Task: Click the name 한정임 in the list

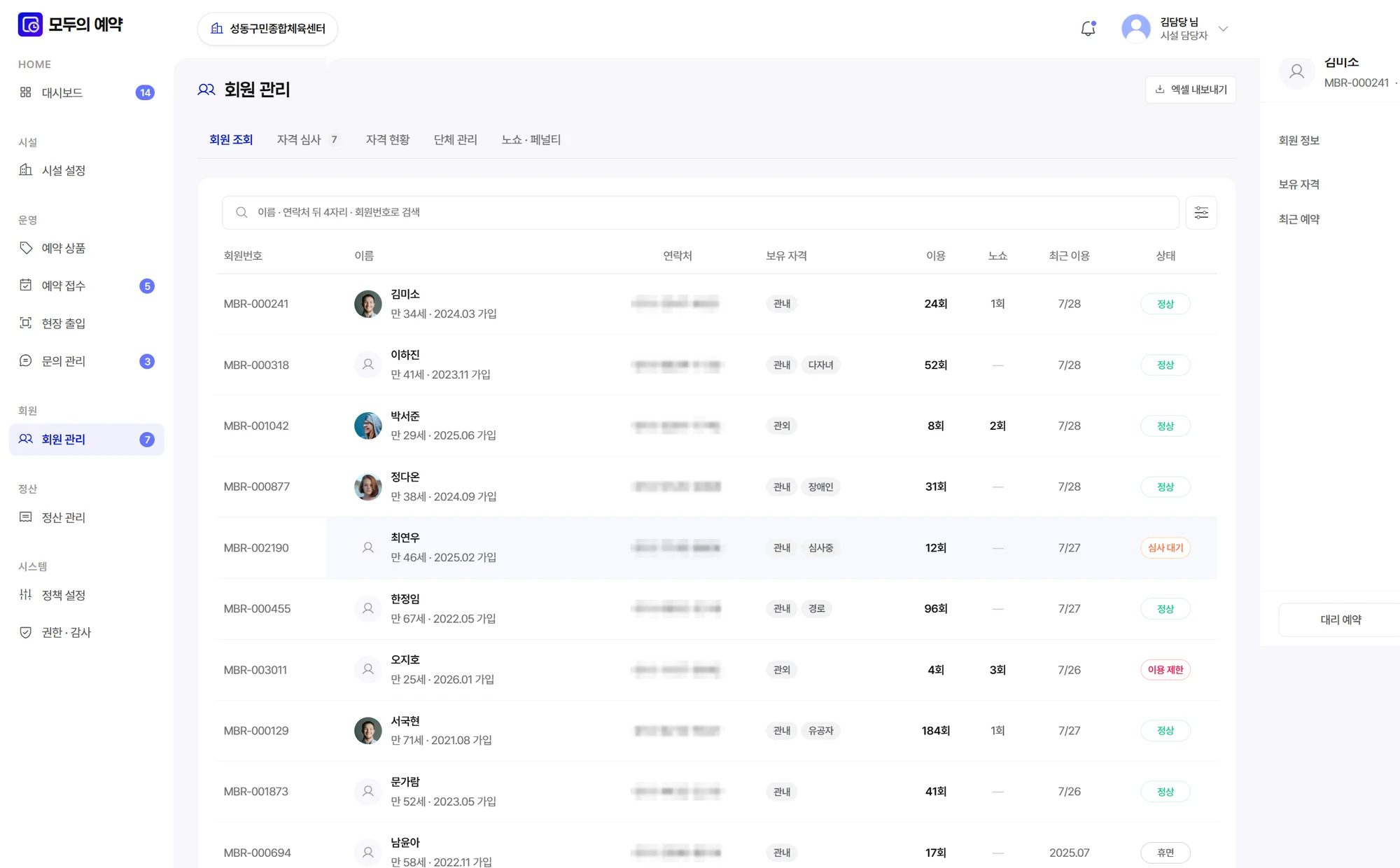Action: click(x=405, y=599)
